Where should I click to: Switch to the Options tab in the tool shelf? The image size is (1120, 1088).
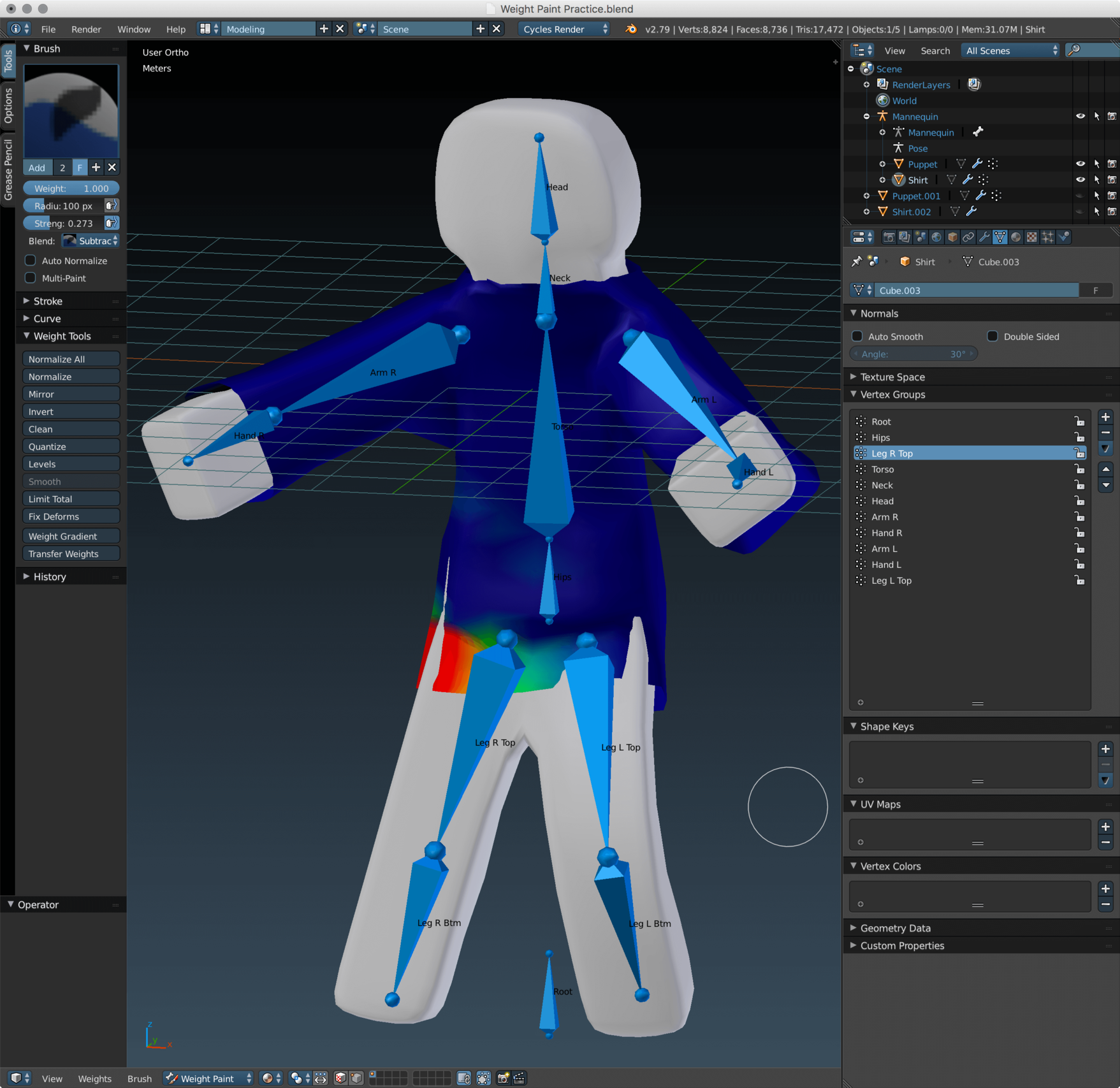point(8,105)
